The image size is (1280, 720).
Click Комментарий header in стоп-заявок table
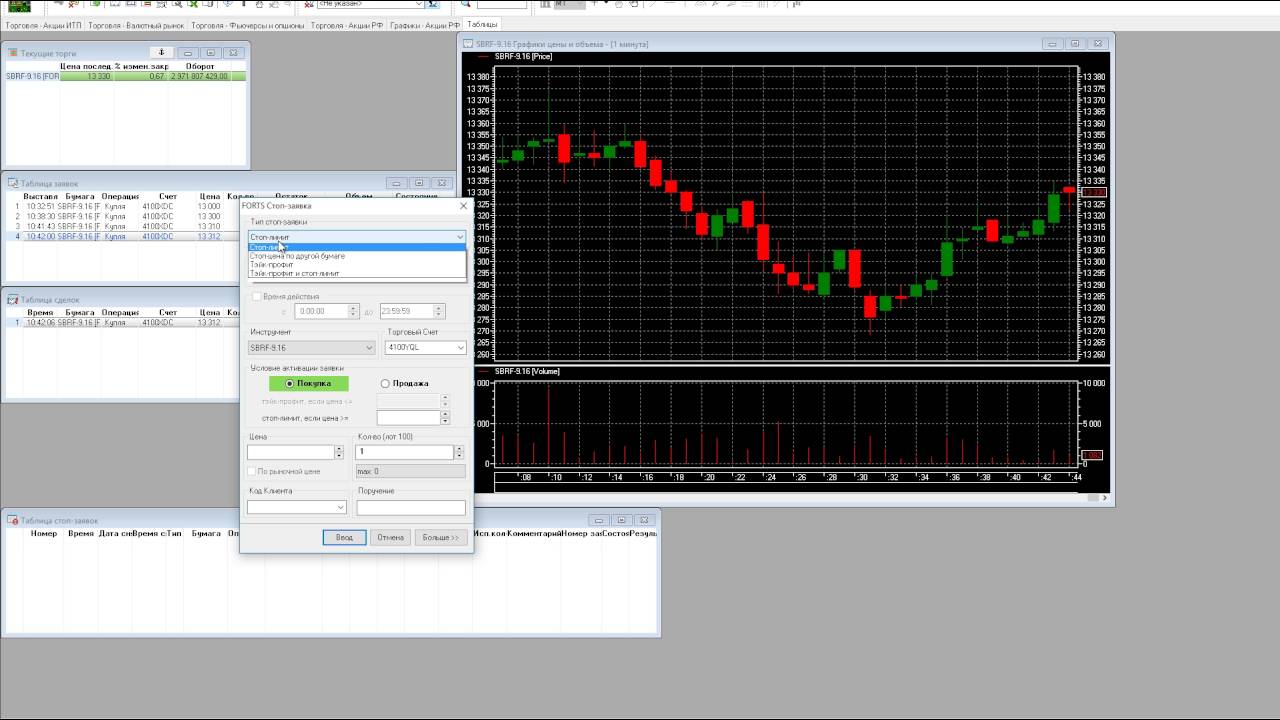pyautogui.click(x=533, y=533)
